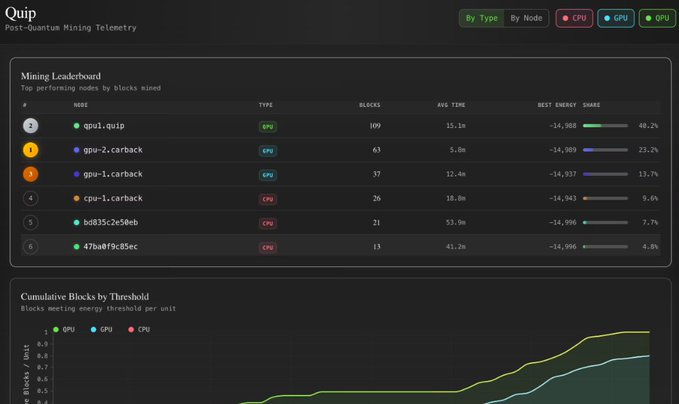
Task: Click the CPU type badge for cpu-1.carback
Action: [268, 199]
